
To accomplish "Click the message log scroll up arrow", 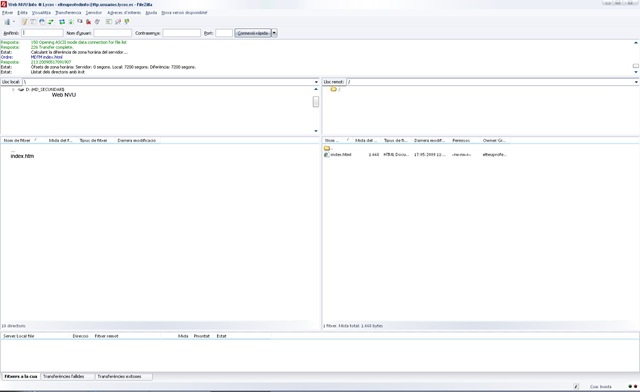I will [x=636, y=42].
